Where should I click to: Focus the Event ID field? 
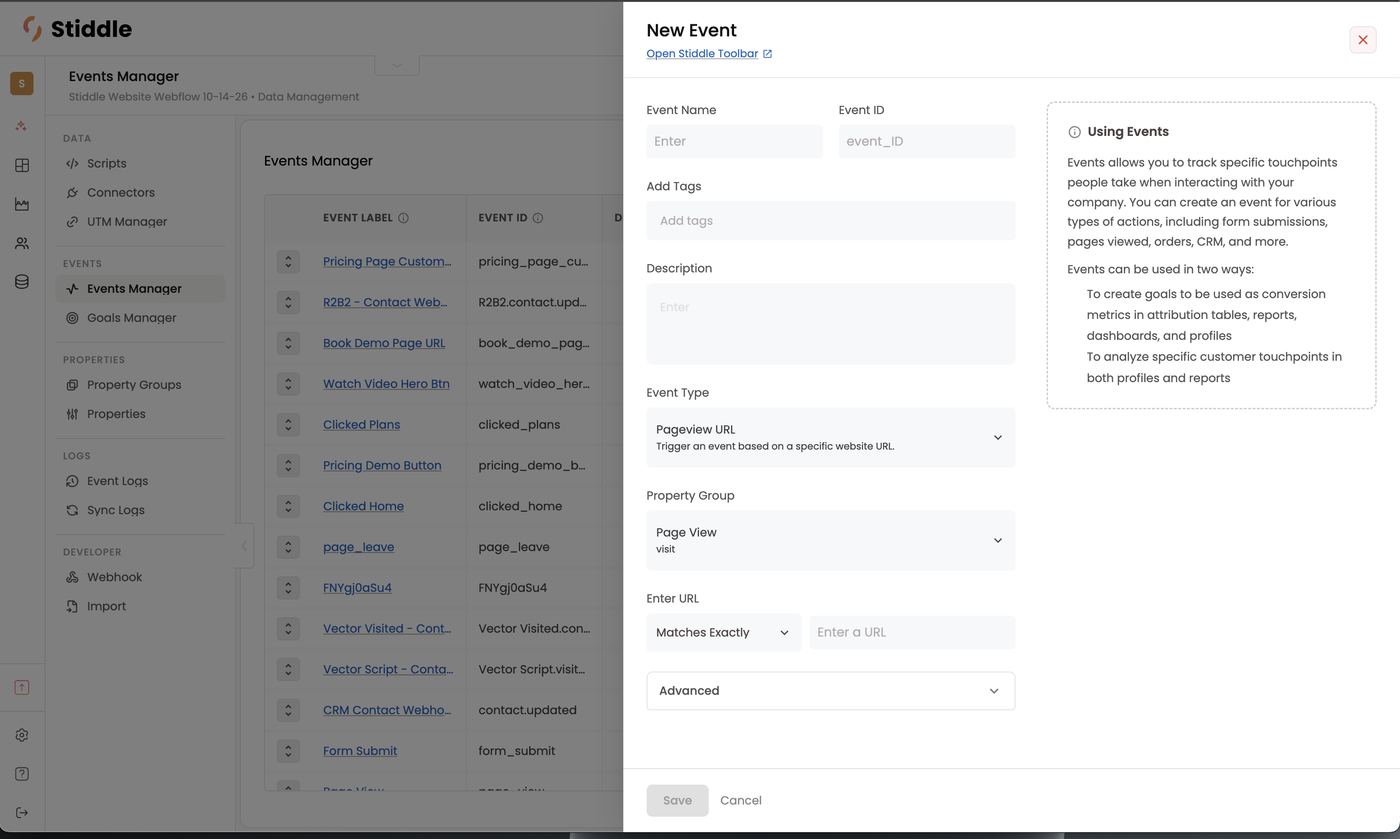pos(926,142)
